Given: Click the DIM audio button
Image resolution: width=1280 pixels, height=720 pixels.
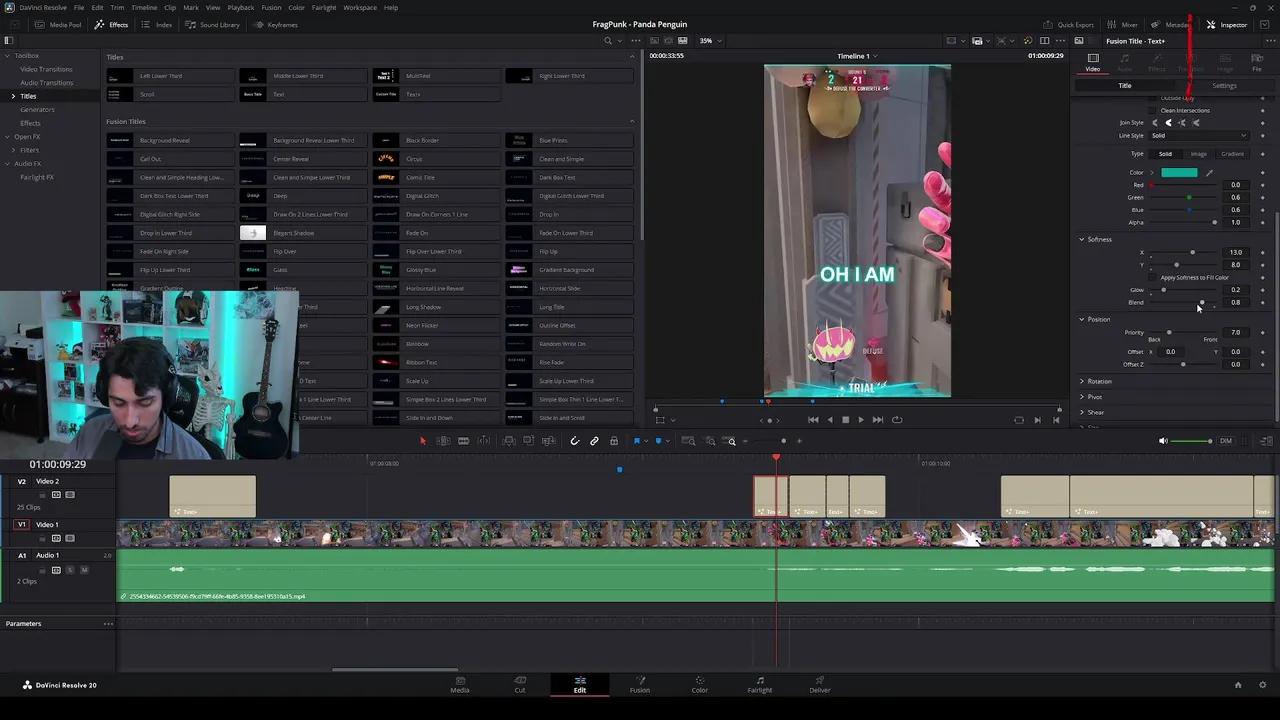Looking at the screenshot, I should 1226,441.
